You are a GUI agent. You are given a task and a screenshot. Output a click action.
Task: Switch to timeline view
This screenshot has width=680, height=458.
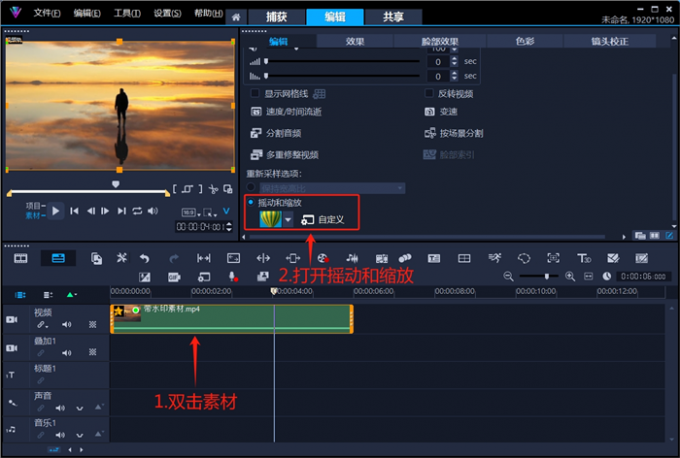58,258
